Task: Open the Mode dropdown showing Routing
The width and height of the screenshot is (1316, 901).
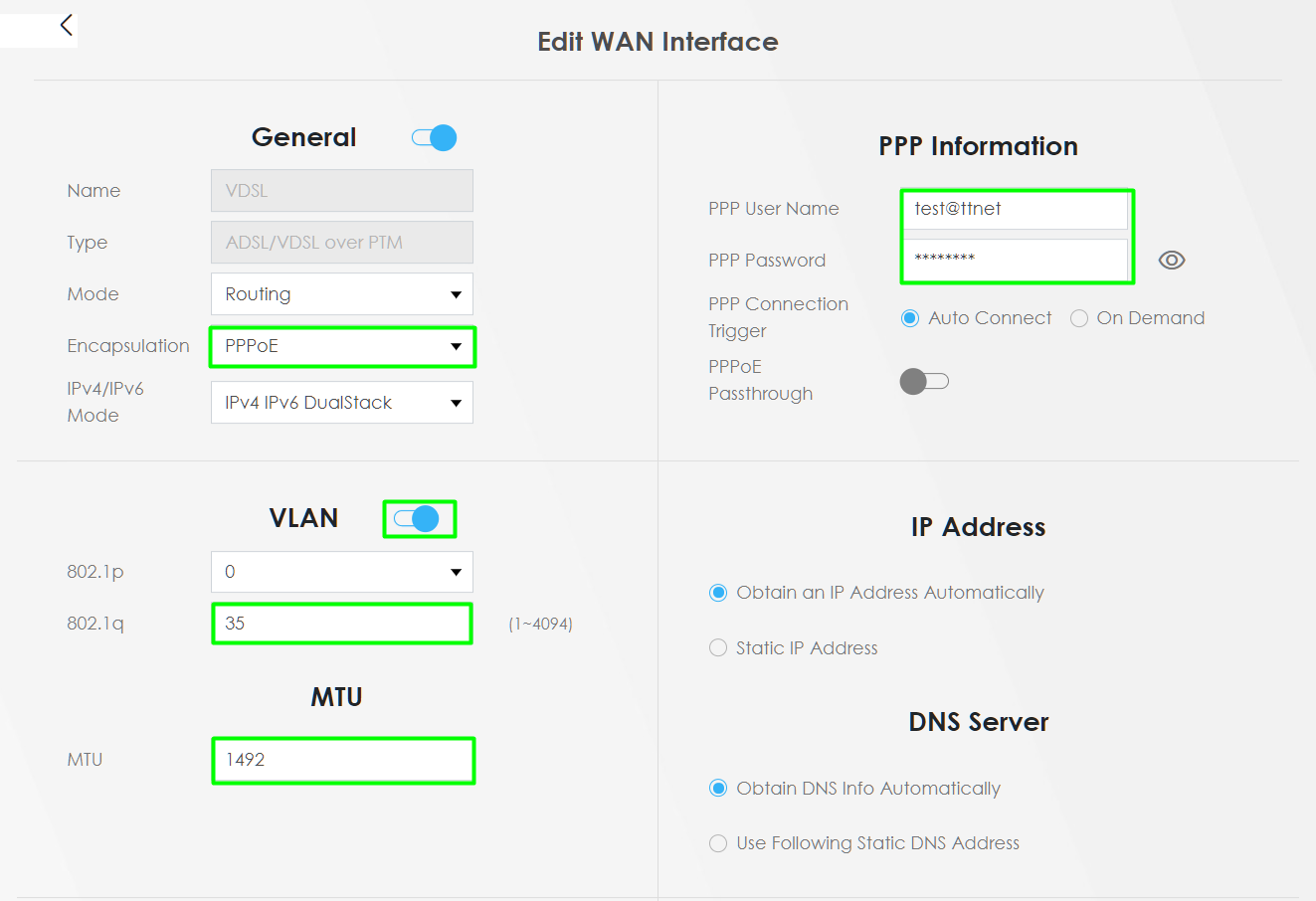Action: click(342, 294)
